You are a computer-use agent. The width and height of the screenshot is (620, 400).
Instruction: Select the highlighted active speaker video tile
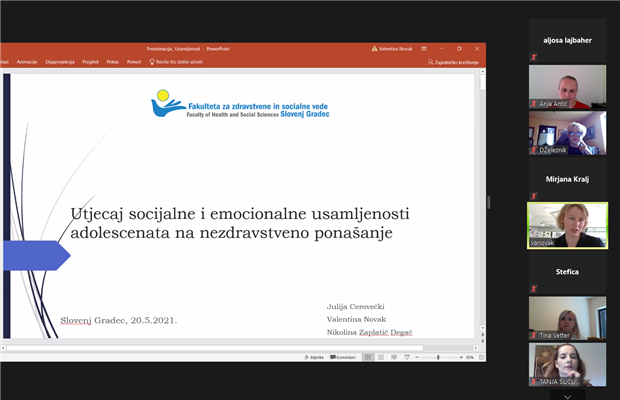(567, 226)
